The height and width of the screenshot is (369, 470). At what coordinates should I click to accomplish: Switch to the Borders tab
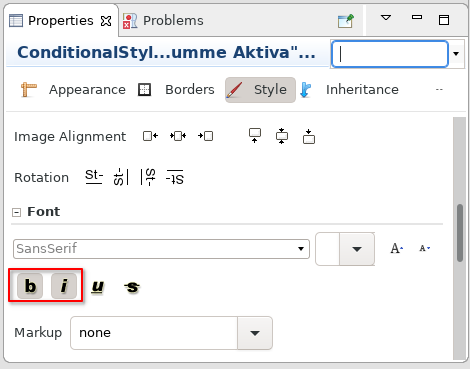(x=177, y=90)
